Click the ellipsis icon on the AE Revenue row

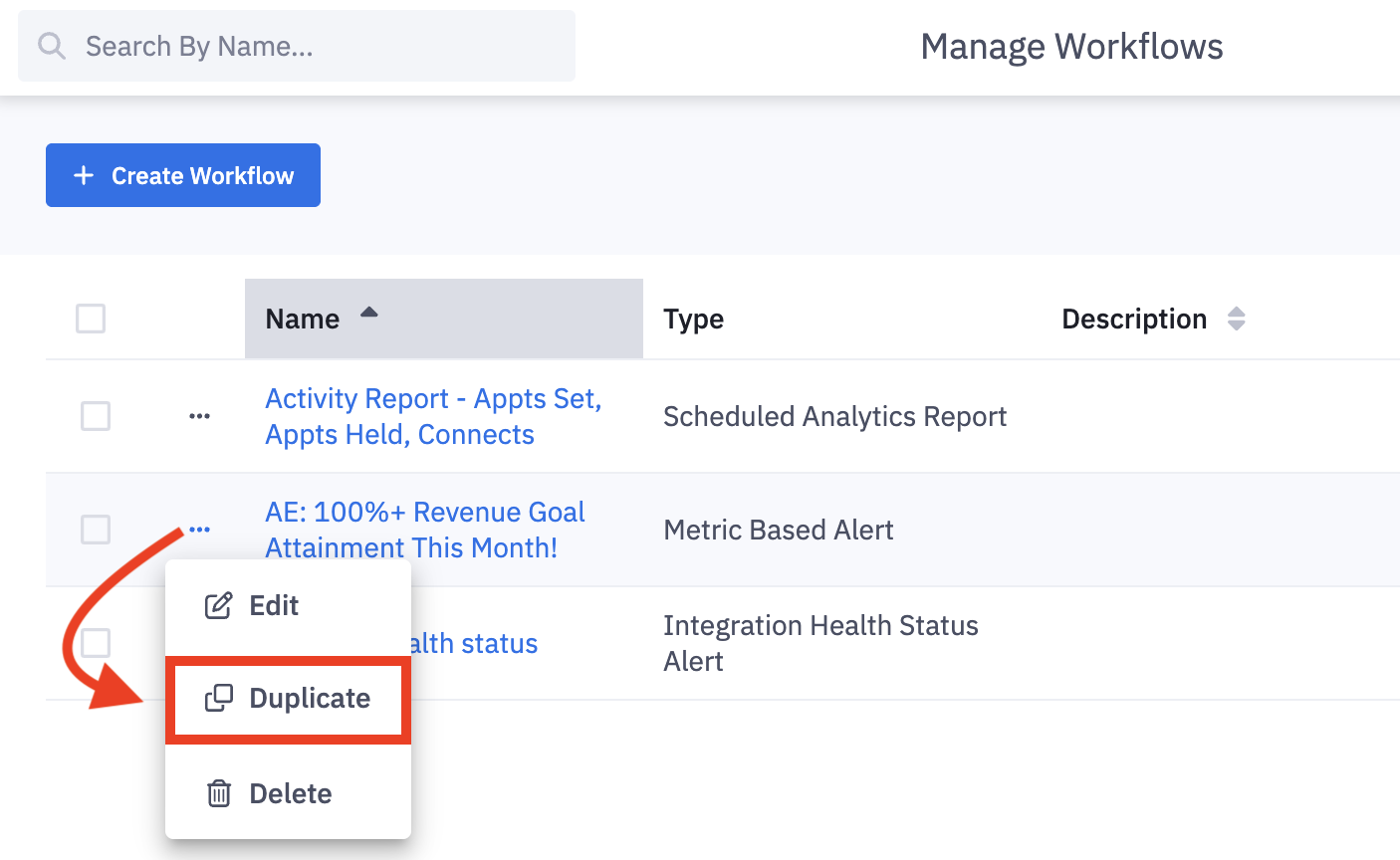[199, 529]
